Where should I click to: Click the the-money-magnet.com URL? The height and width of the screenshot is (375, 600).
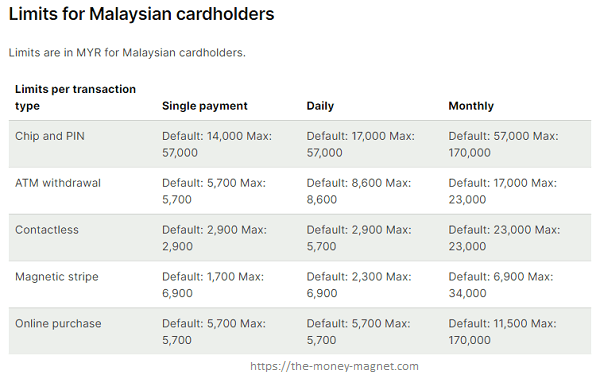(334, 366)
